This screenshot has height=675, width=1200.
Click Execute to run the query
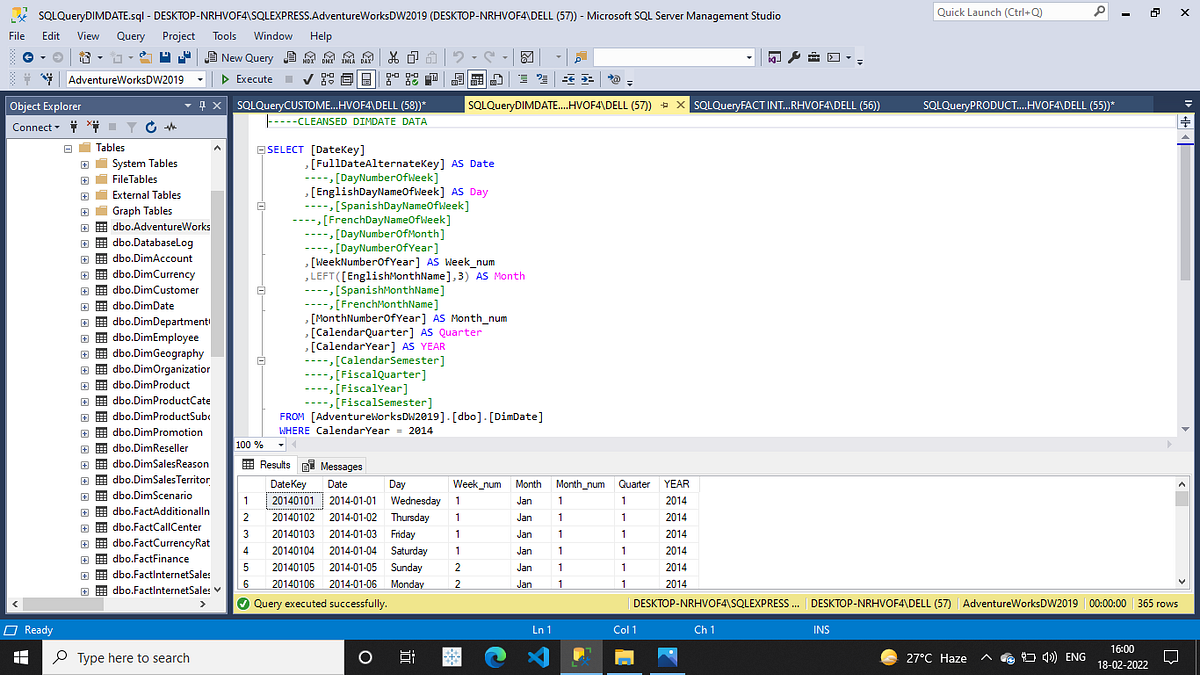pyautogui.click(x=247, y=79)
